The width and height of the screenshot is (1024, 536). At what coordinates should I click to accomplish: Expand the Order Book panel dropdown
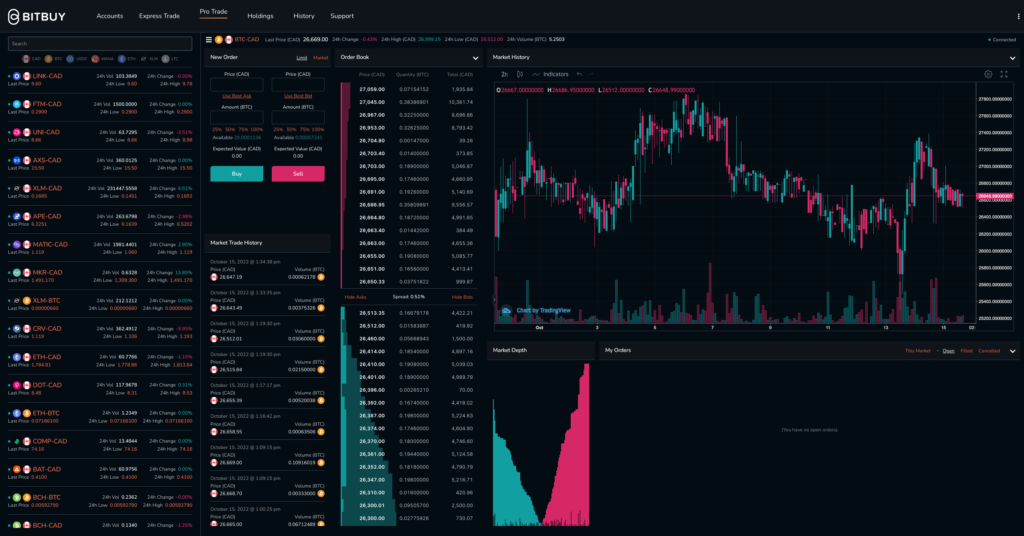click(x=475, y=58)
